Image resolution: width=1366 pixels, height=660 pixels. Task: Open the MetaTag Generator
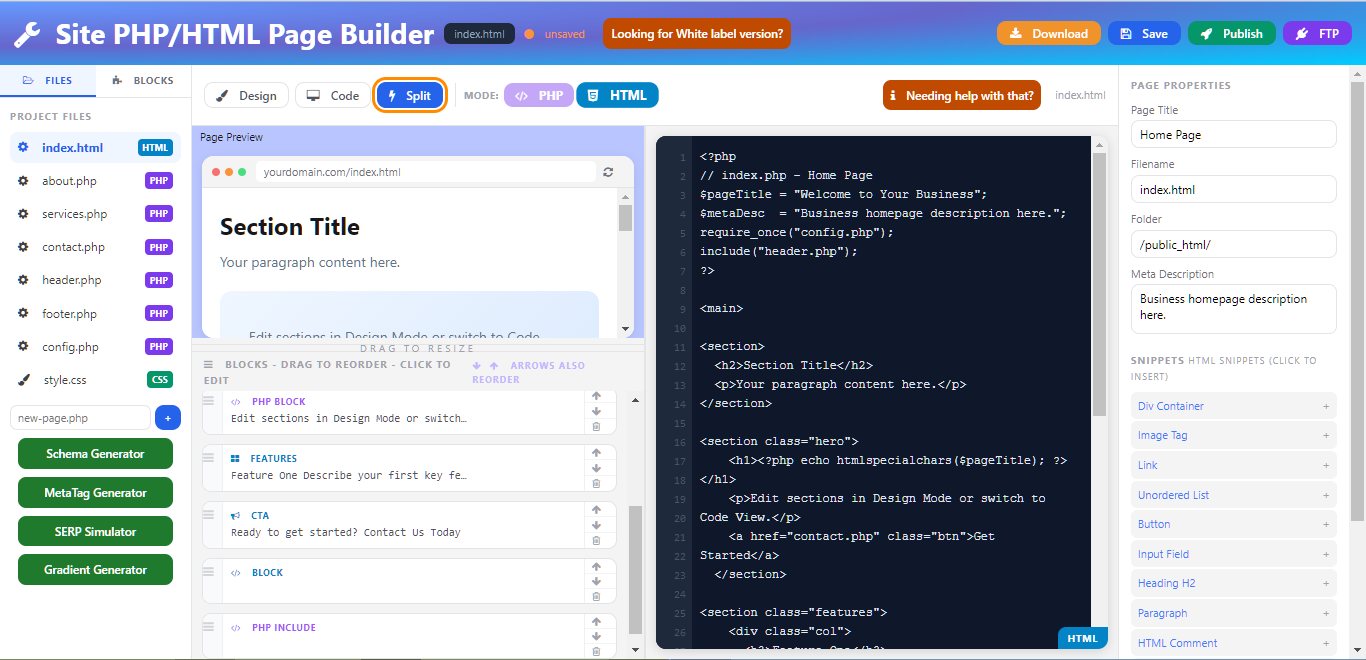tap(95, 493)
